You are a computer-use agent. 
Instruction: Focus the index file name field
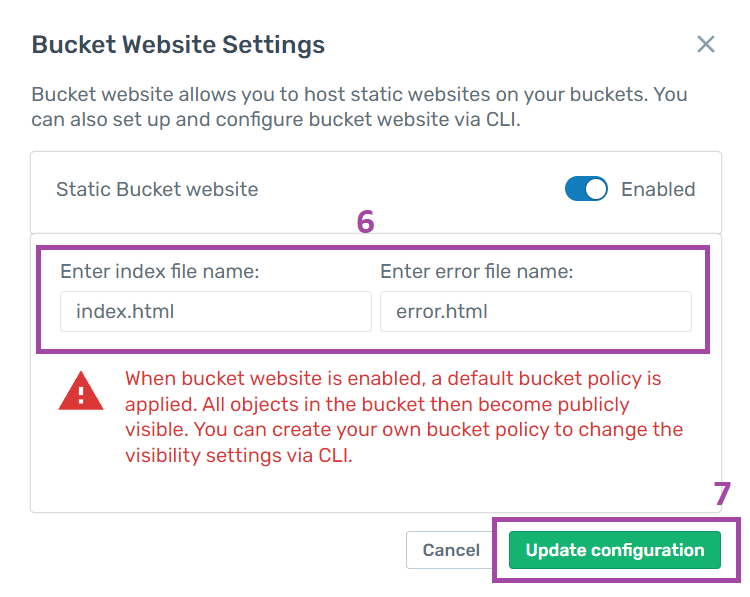pyautogui.click(x=216, y=311)
